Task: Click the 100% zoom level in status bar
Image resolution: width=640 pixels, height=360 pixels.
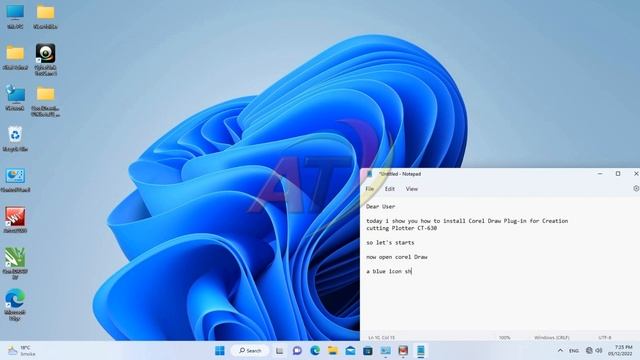Action: point(504,338)
